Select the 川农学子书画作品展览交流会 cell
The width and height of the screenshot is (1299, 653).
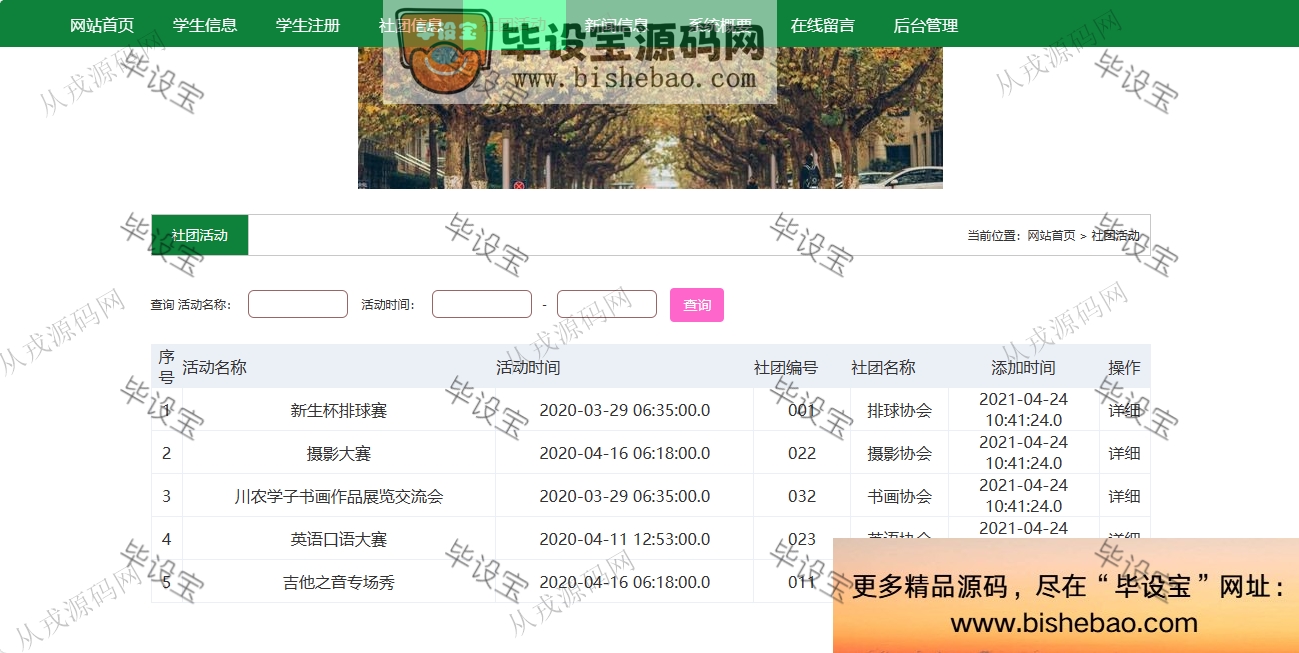click(339, 496)
